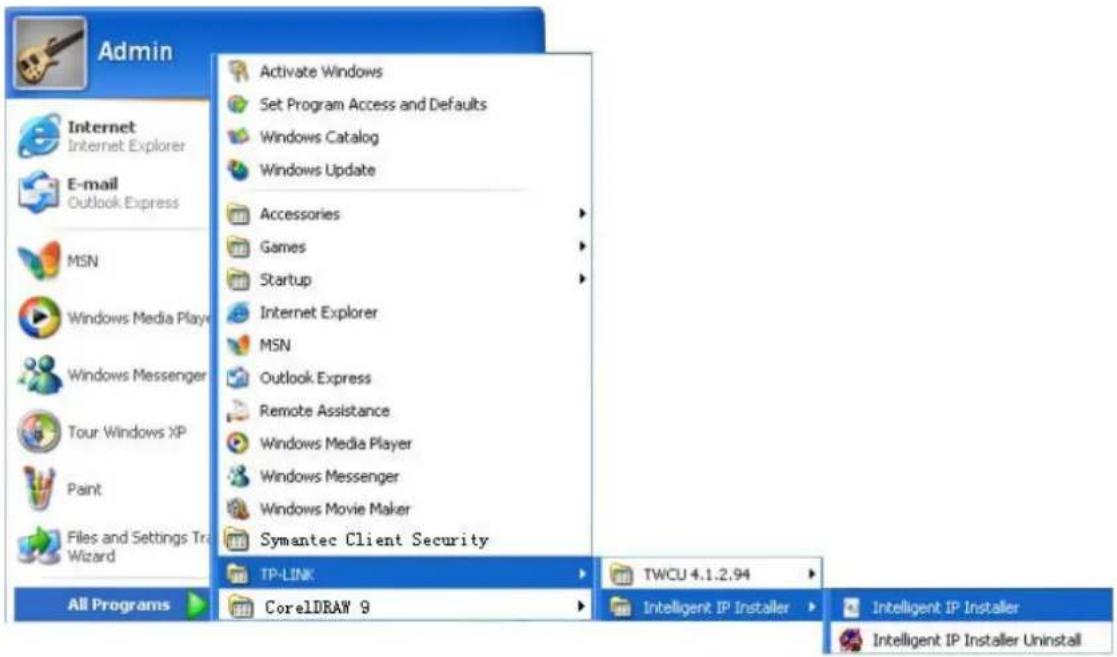Viewport: 1117px width, 657px height.
Task: Click the 'Outlook Express' subtitle under E-mail
Action: (x=123, y=203)
